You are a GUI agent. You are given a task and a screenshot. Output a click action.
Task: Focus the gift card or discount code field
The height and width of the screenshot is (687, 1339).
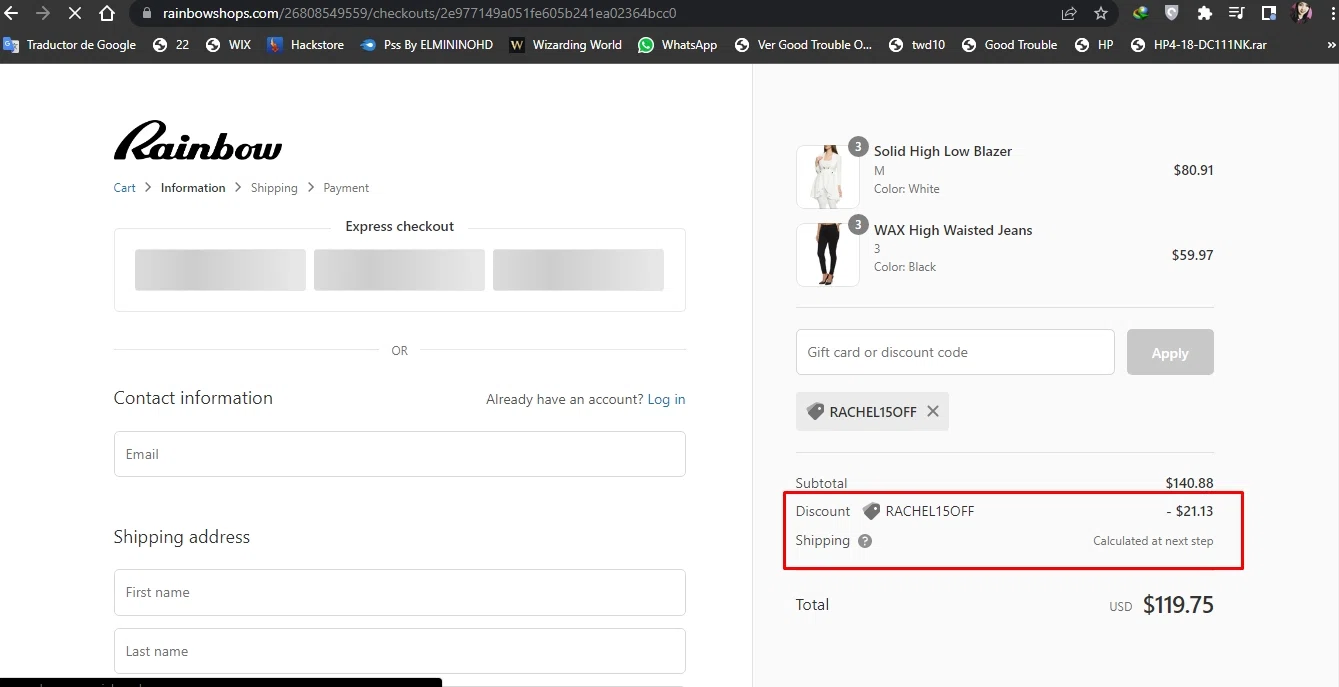pos(955,352)
